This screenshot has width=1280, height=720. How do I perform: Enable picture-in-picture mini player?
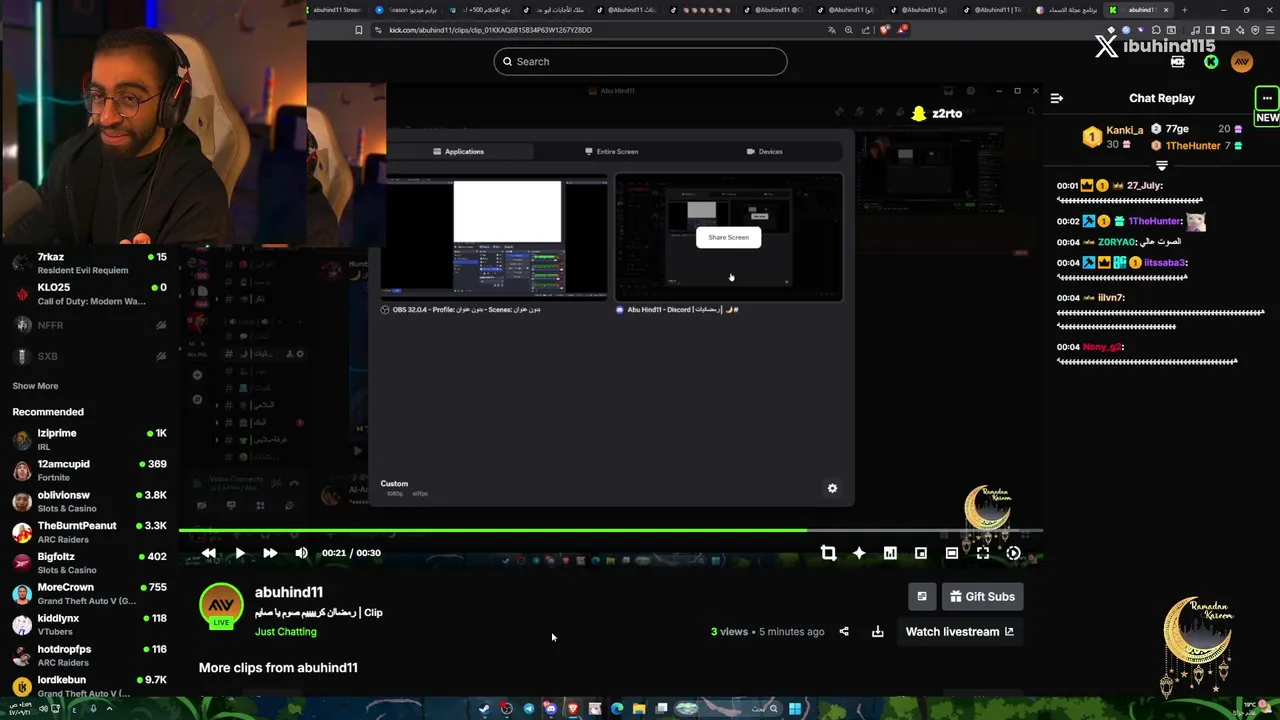point(921,553)
